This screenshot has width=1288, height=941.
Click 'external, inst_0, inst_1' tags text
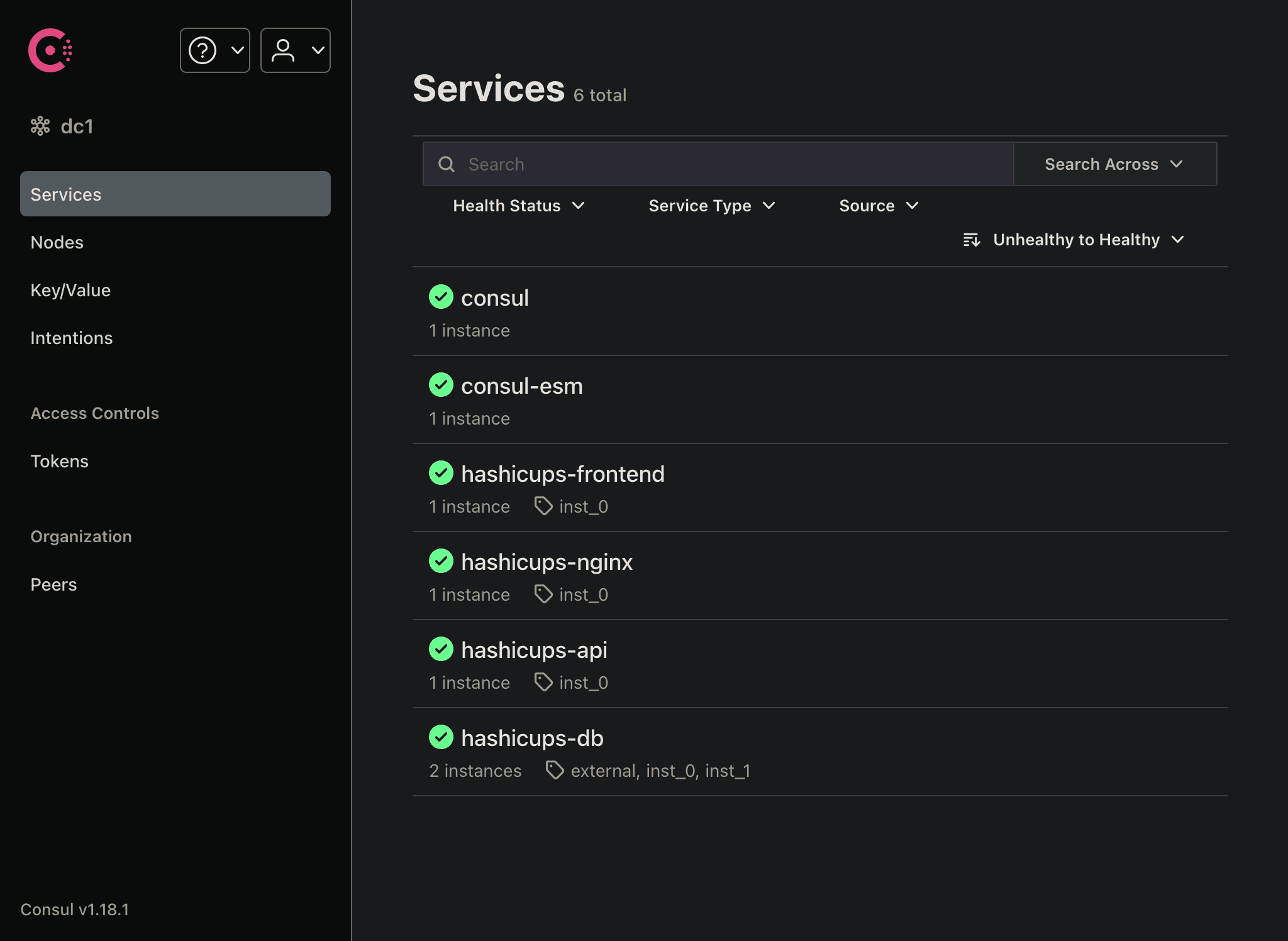(x=660, y=771)
